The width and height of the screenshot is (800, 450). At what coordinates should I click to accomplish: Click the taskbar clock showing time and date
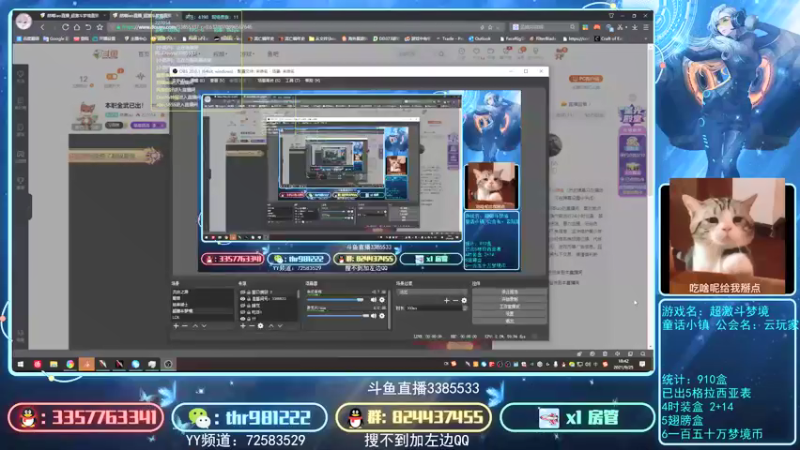623,363
